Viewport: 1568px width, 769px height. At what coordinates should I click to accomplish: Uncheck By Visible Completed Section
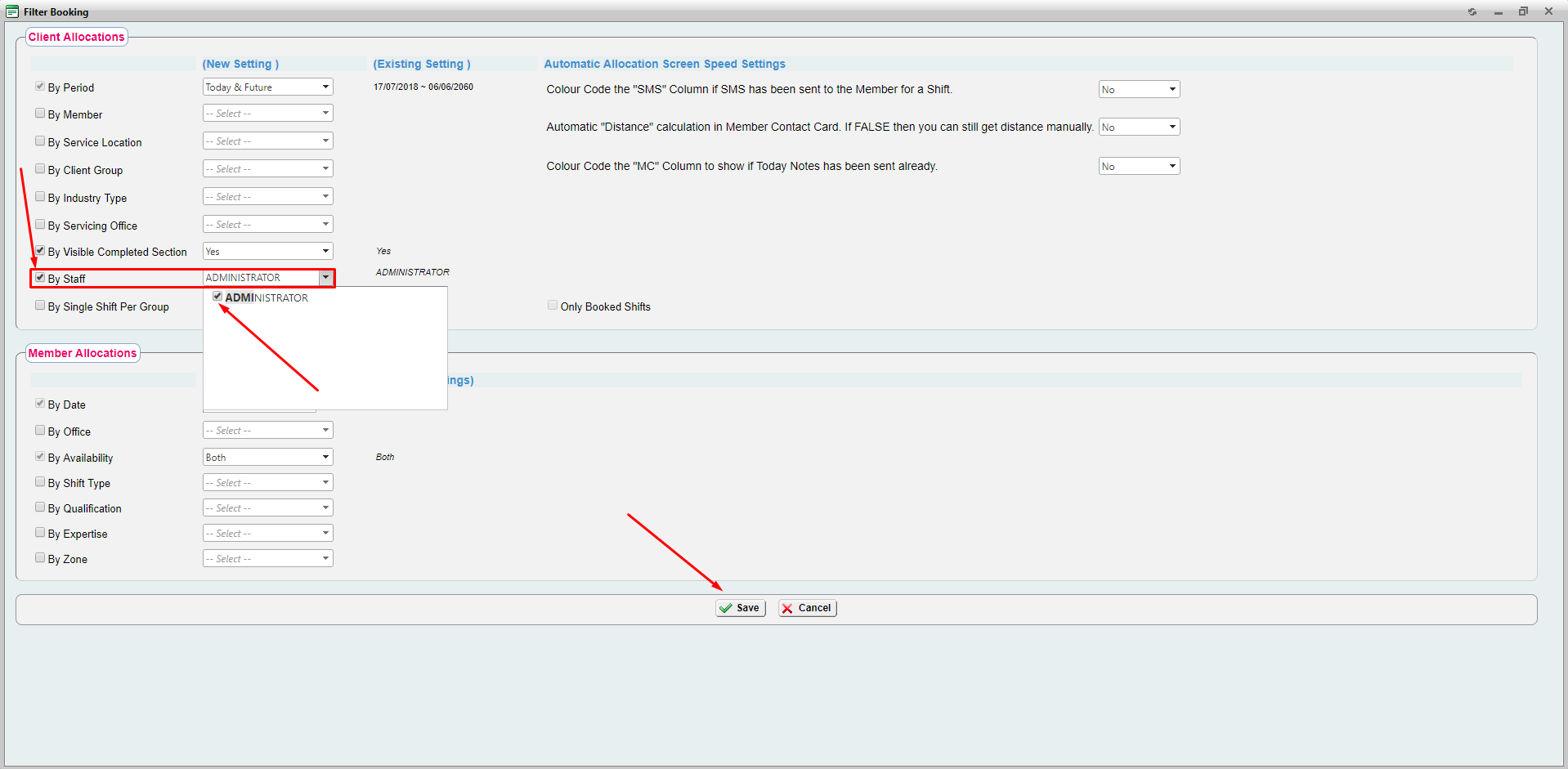click(x=40, y=251)
